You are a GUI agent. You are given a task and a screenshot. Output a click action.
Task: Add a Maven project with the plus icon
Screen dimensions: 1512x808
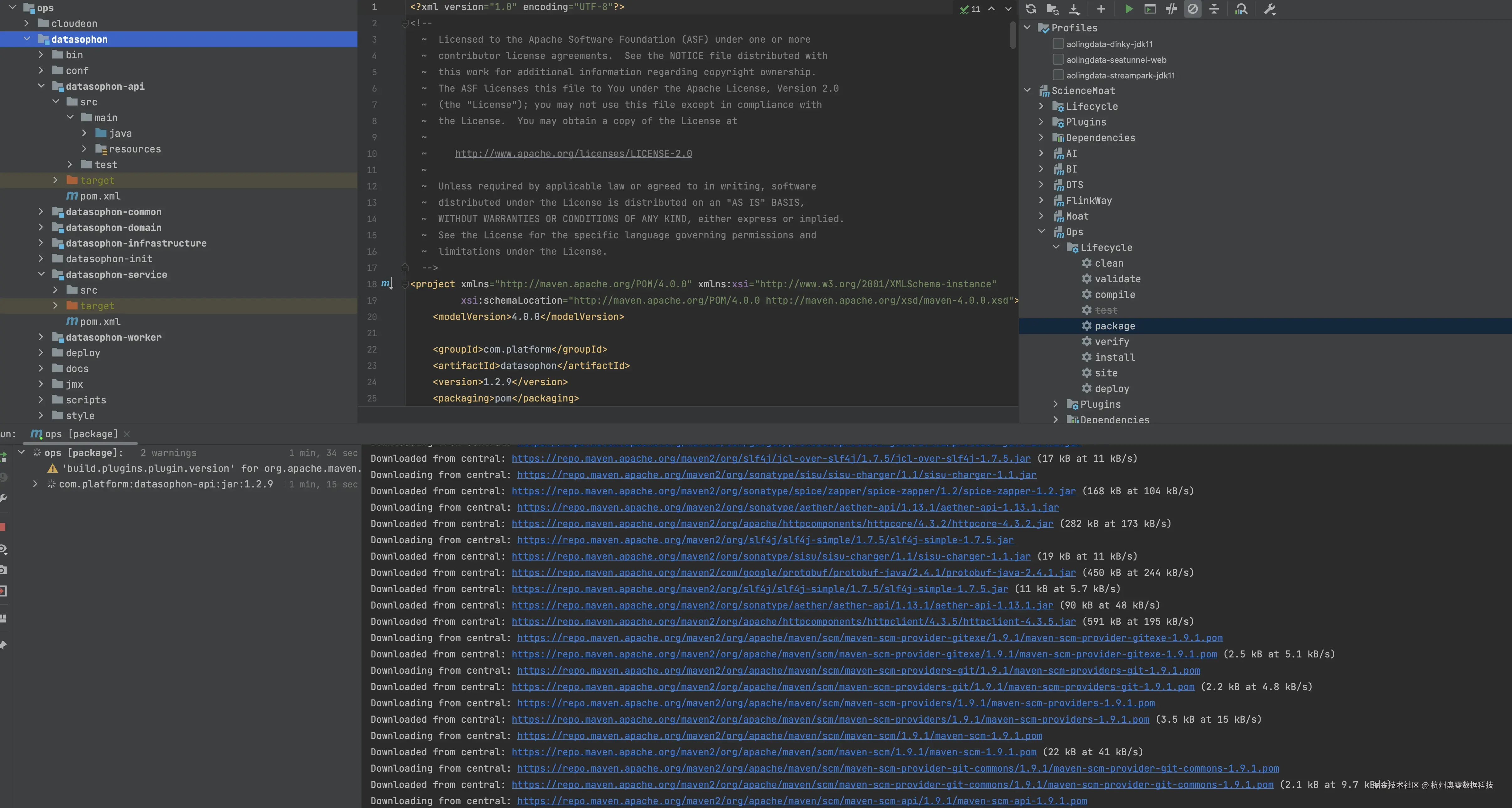pyautogui.click(x=1101, y=9)
